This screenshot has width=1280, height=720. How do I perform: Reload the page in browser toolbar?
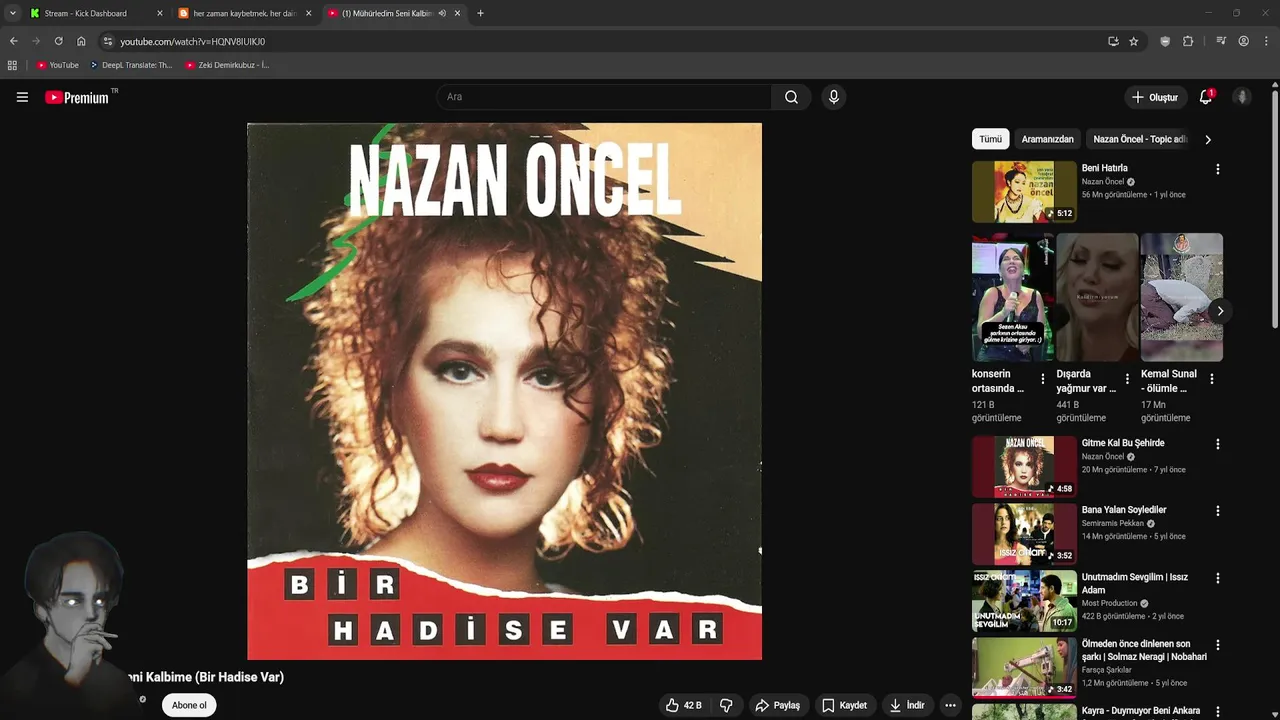point(58,41)
